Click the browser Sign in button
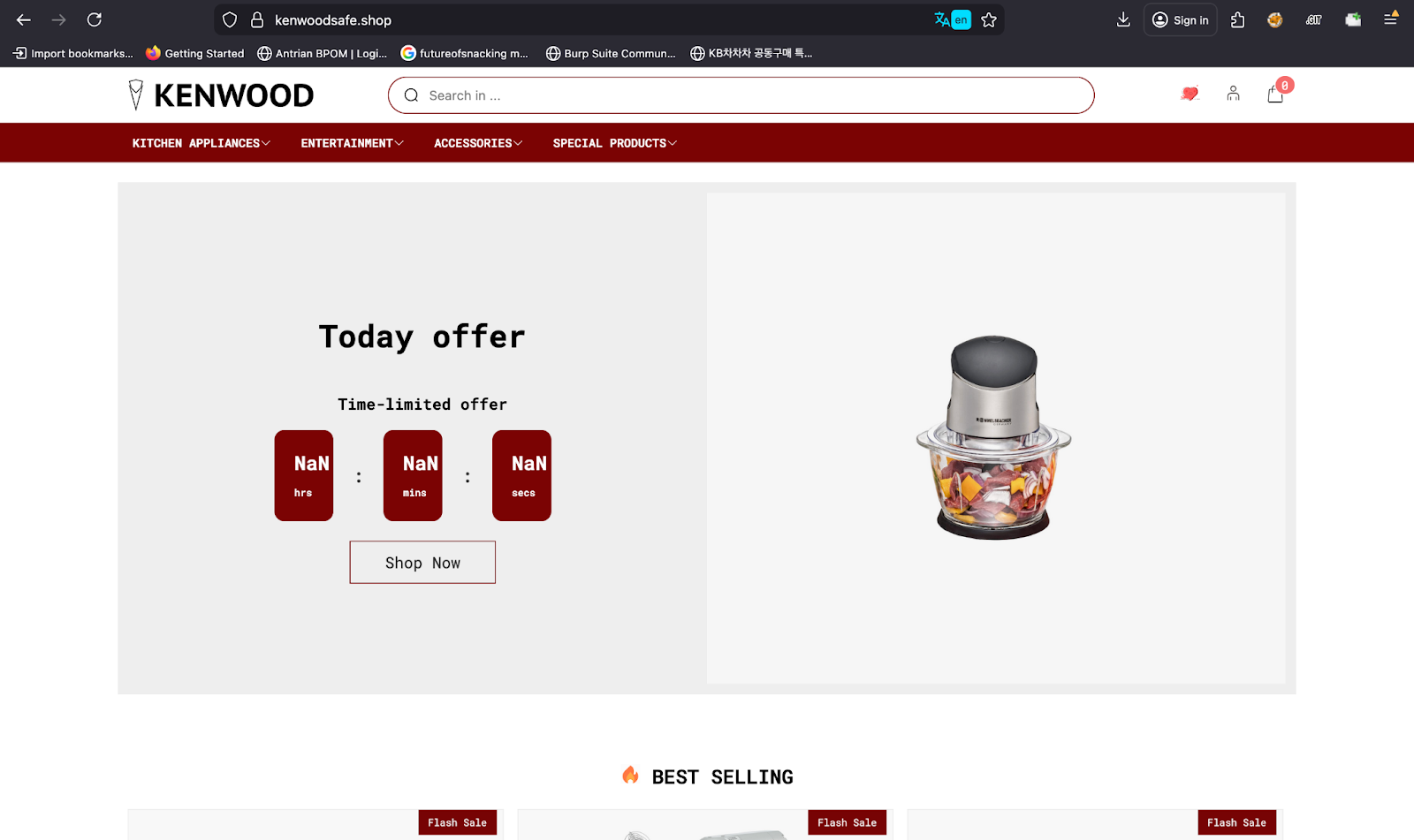The height and width of the screenshot is (840, 1414). pyautogui.click(x=1180, y=19)
